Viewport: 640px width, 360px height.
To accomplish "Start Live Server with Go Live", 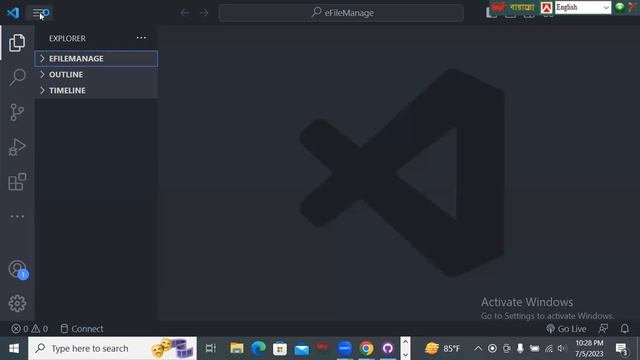I will click(x=566, y=329).
